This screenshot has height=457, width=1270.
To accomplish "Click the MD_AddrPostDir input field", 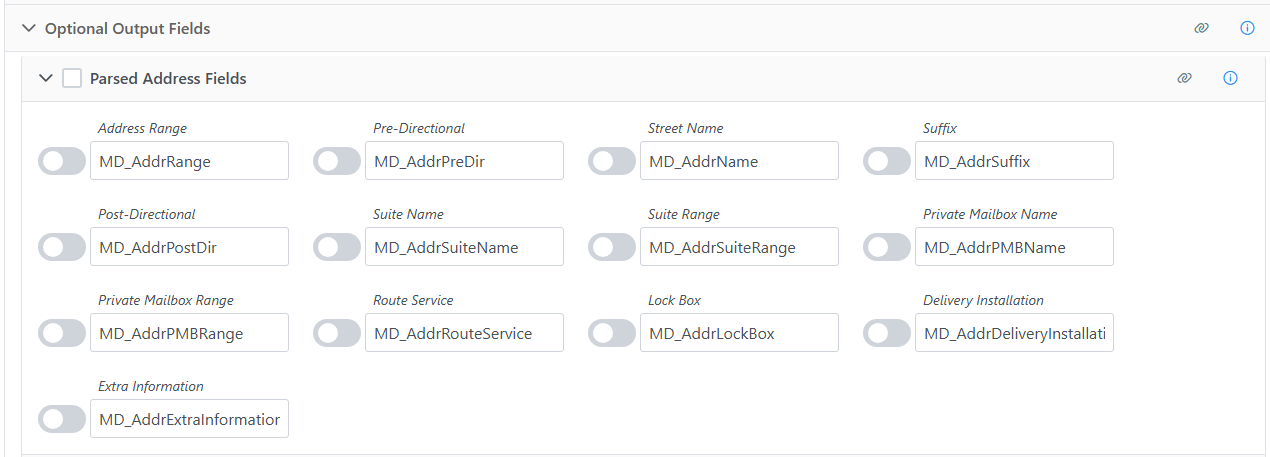I will click(189, 247).
